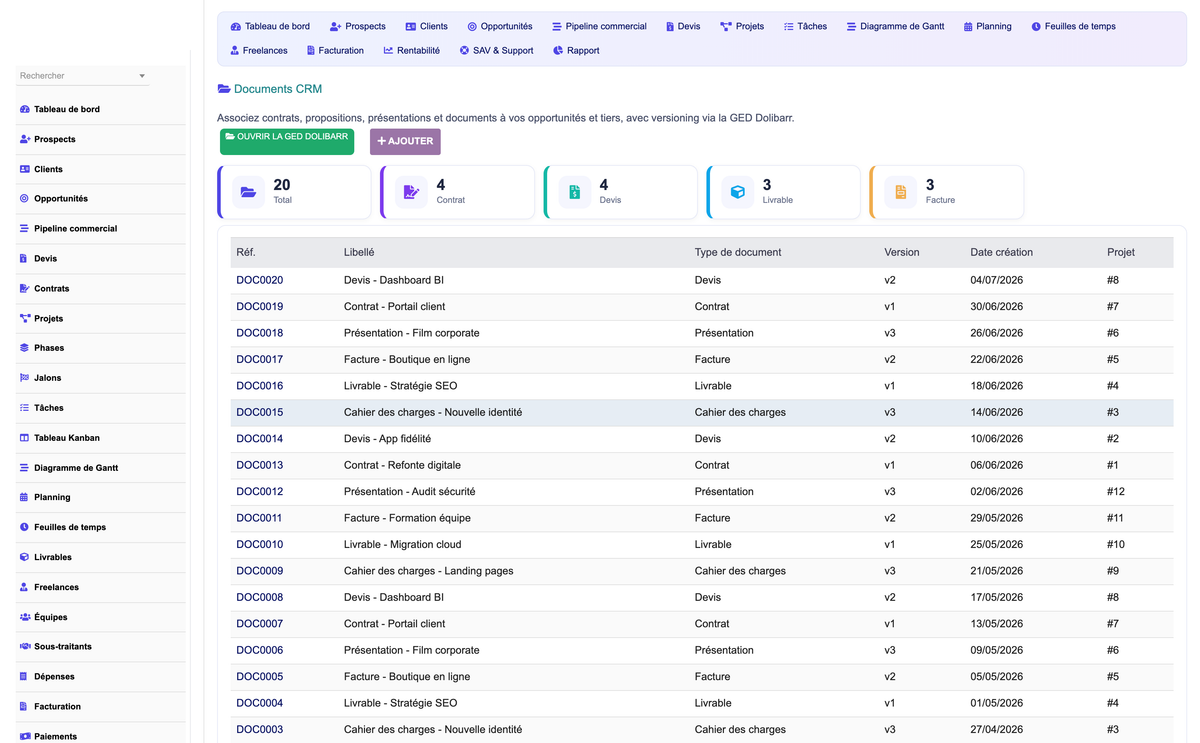This screenshot has width=1200, height=743.
Task: Open Feuilles de temps top tab
Action: [x=1073, y=26]
